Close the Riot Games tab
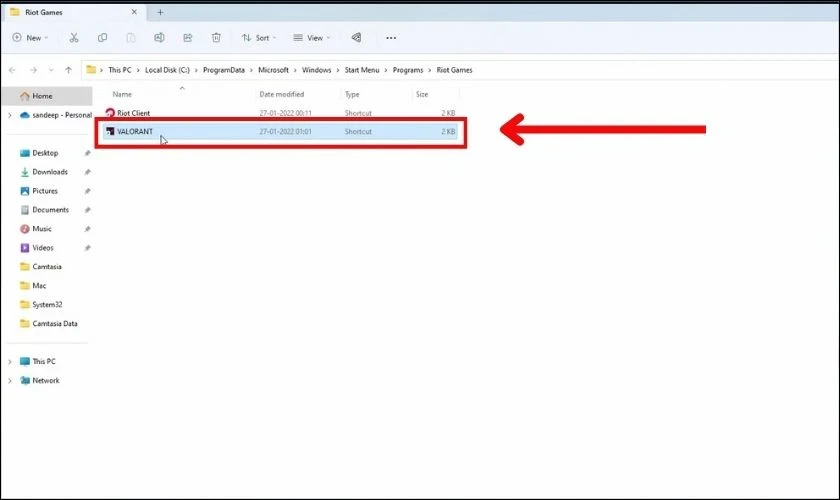The width and height of the screenshot is (840, 500). 134,12
